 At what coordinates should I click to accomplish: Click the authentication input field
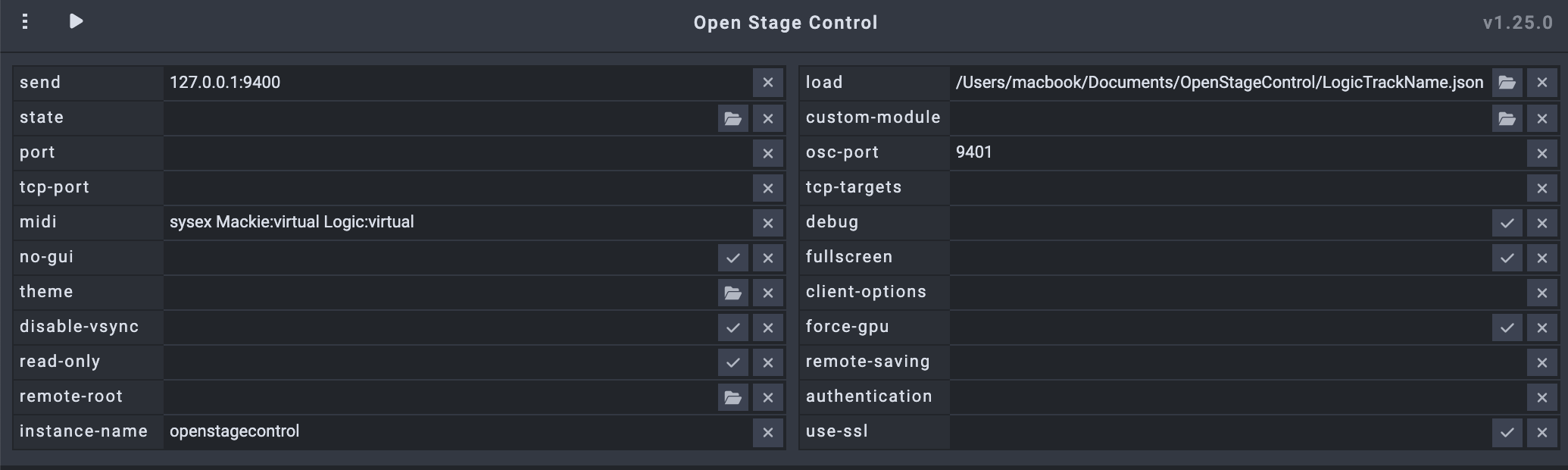pos(1236,397)
